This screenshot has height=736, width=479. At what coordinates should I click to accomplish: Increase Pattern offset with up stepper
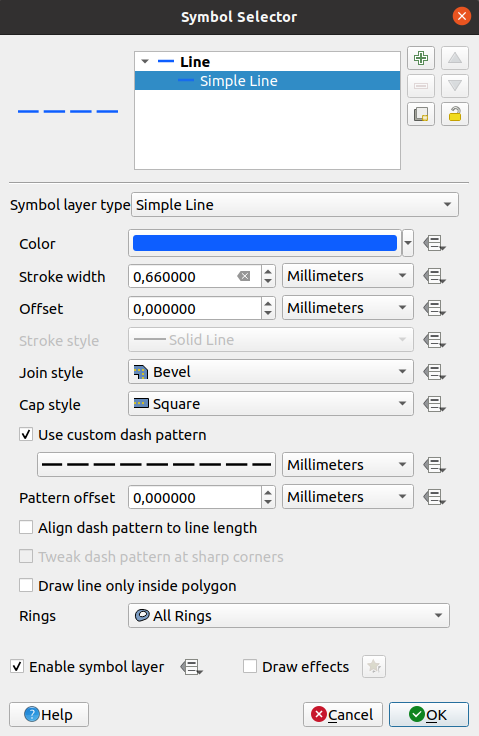(268, 492)
